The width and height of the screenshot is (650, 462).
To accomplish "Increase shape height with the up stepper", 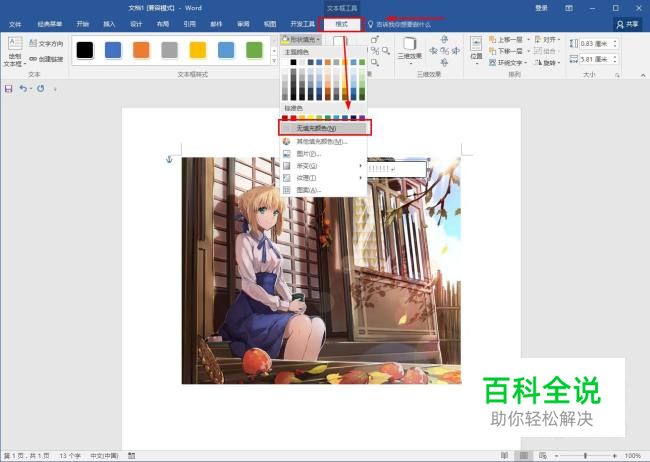I will coord(615,41).
